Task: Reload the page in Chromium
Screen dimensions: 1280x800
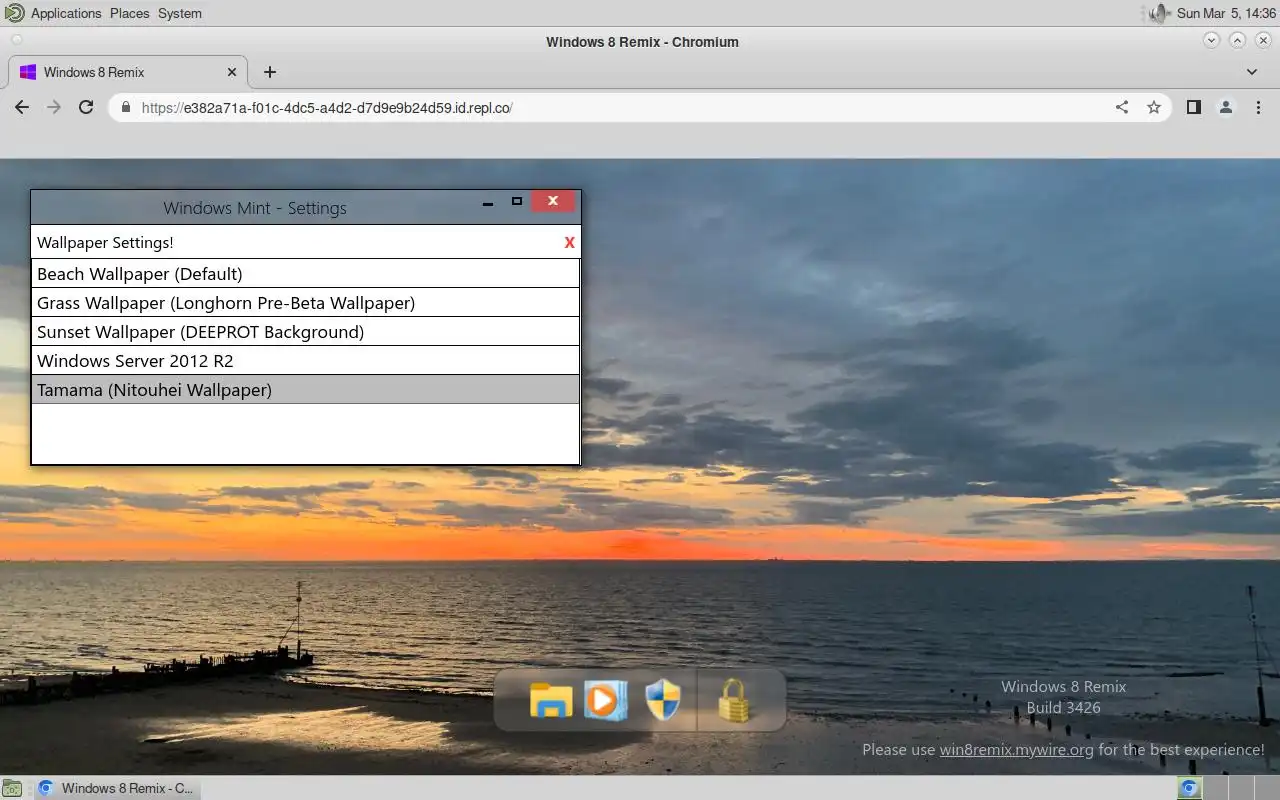Action: coord(86,107)
